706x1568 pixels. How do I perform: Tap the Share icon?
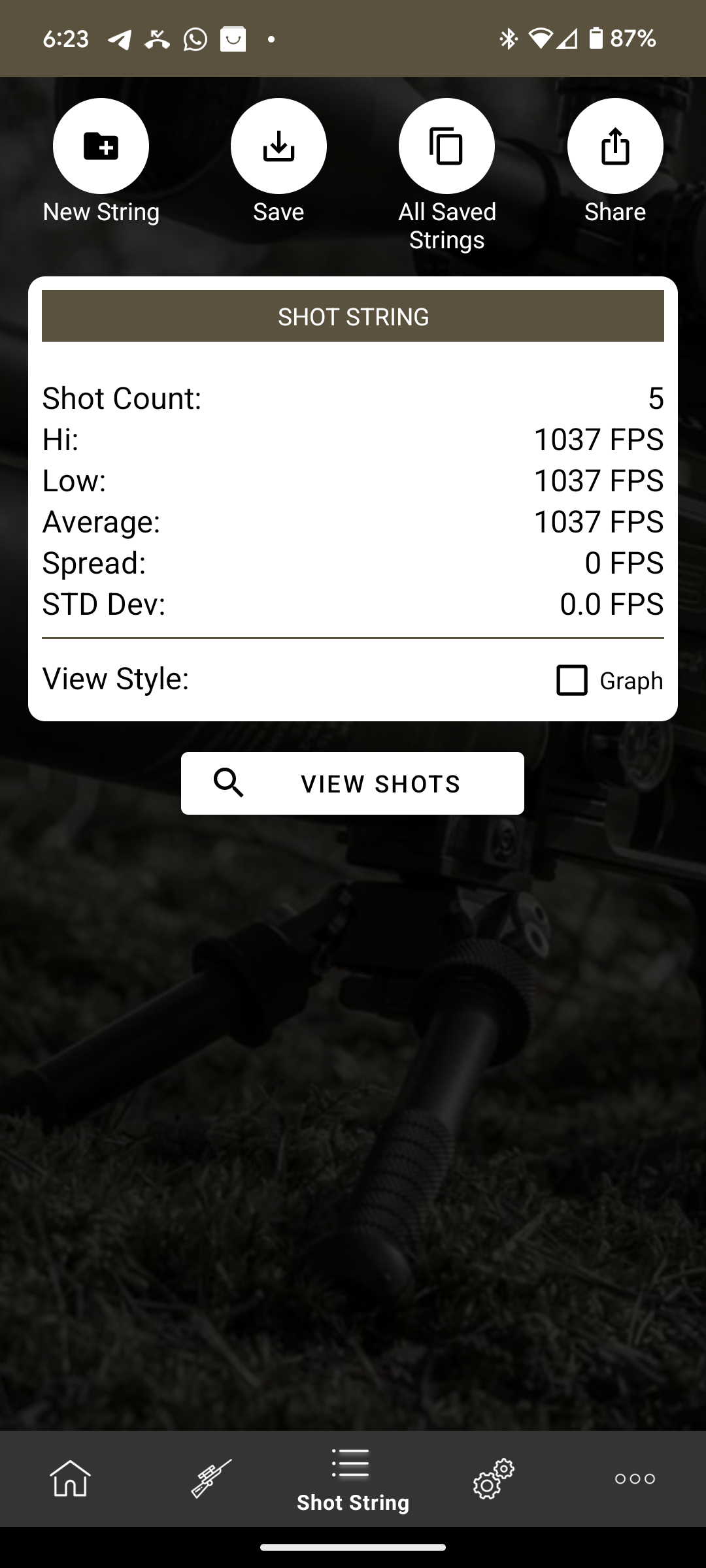(x=615, y=146)
